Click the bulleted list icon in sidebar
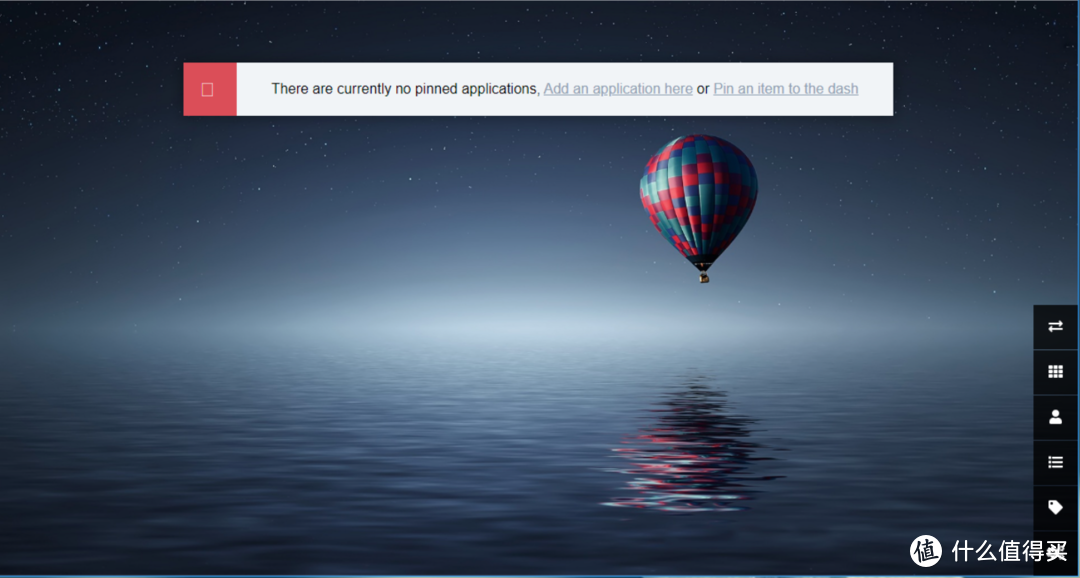Viewport: 1080px width, 578px height. (1055, 462)
